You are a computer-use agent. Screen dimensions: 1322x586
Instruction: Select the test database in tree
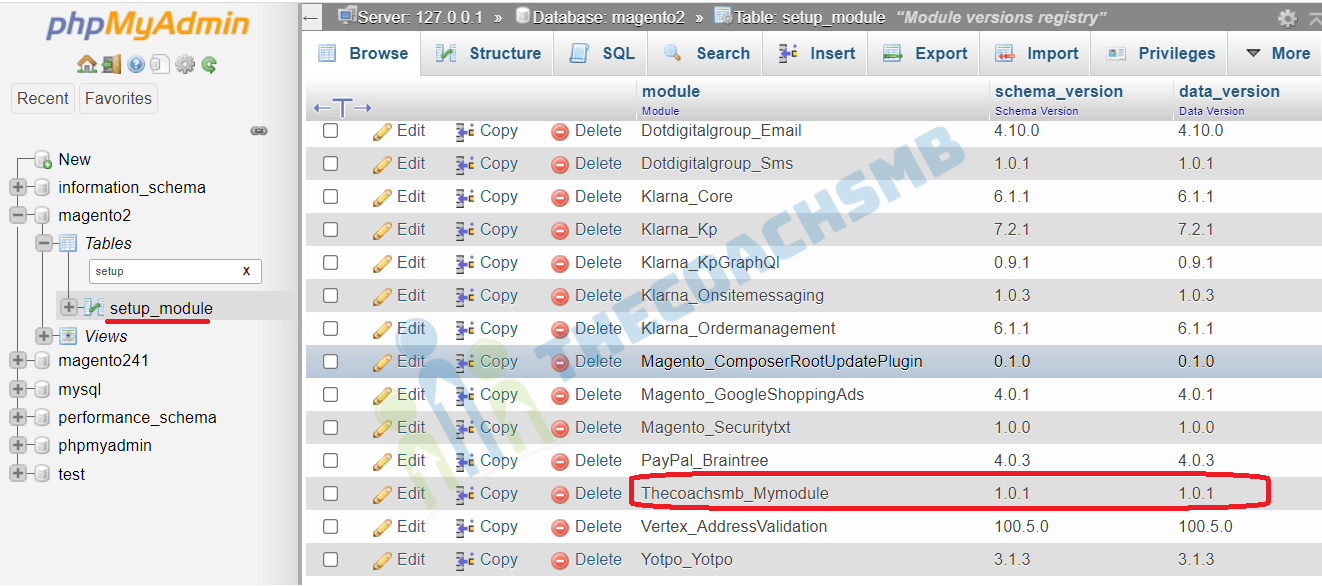coord(72,474)
